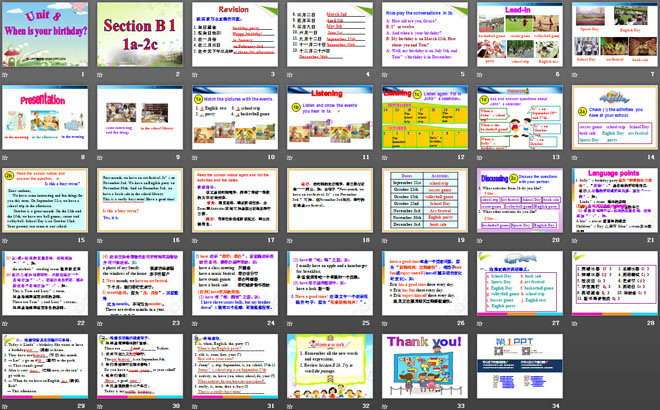
Task: Select slide 22 with grammar notes
Action: 45,283
